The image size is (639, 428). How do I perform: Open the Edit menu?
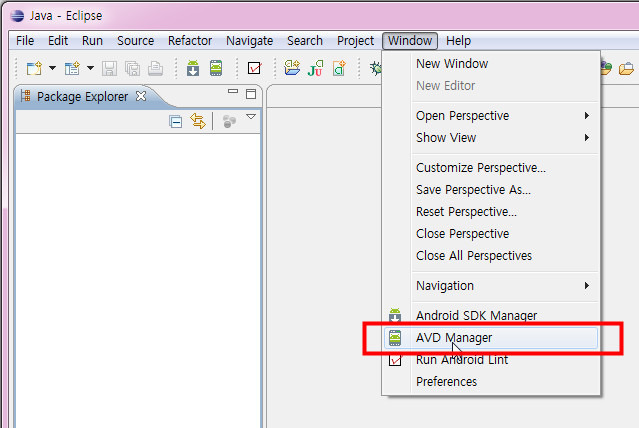(58, 41)
